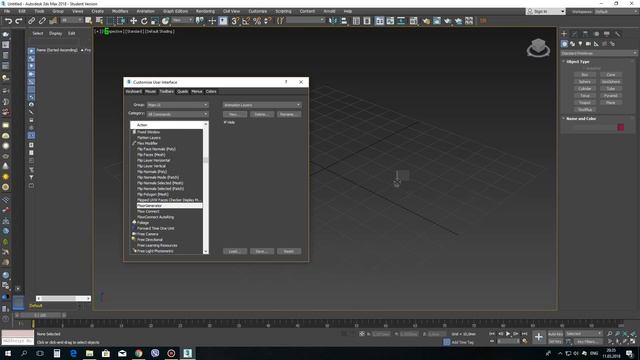Switch to the Quads tab
Viewport: 640px width, 360px height.
click(x=182, y=91)
